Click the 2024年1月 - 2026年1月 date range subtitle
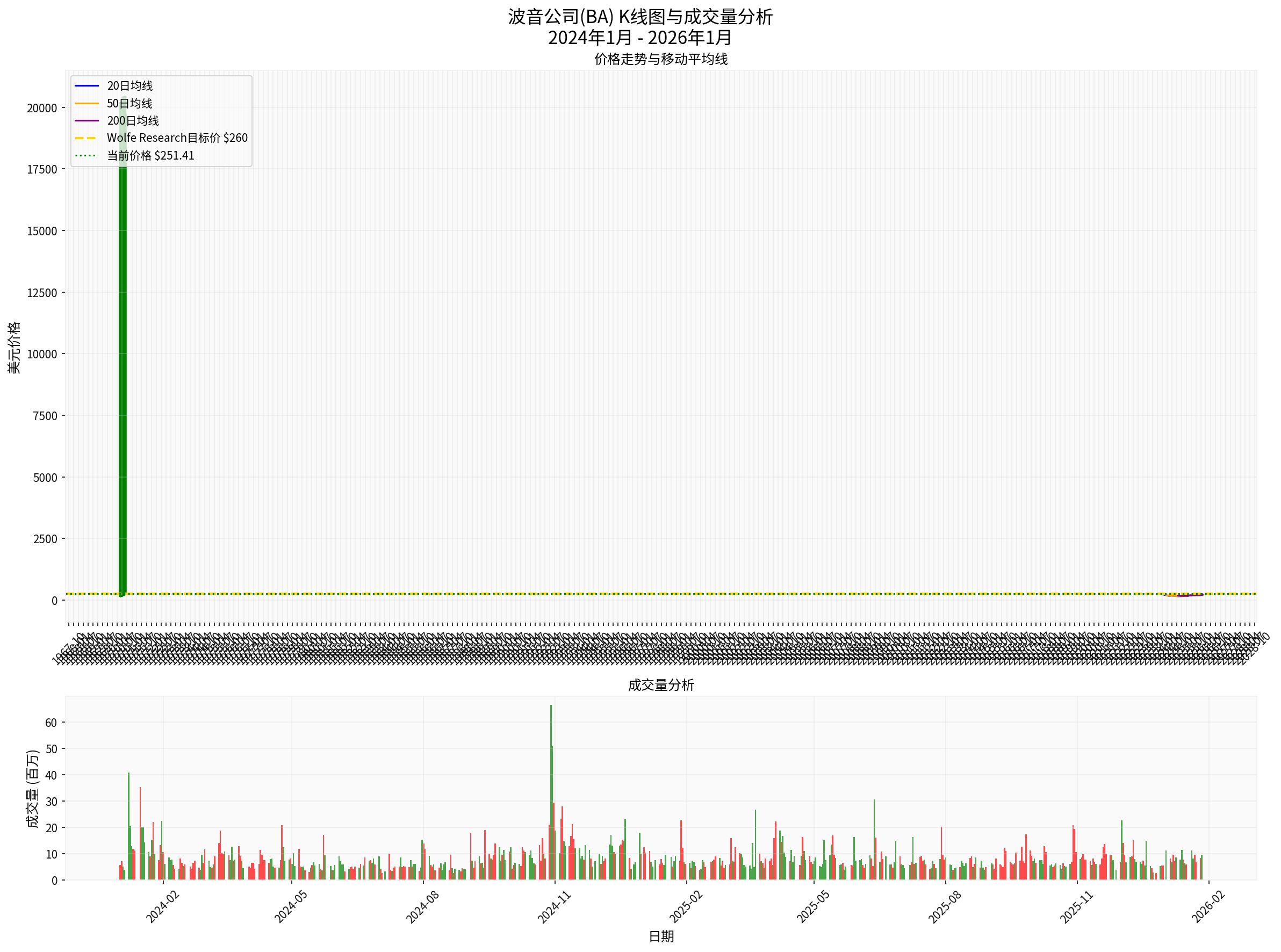Screen dimensions: 1281x952 (639, 38)
